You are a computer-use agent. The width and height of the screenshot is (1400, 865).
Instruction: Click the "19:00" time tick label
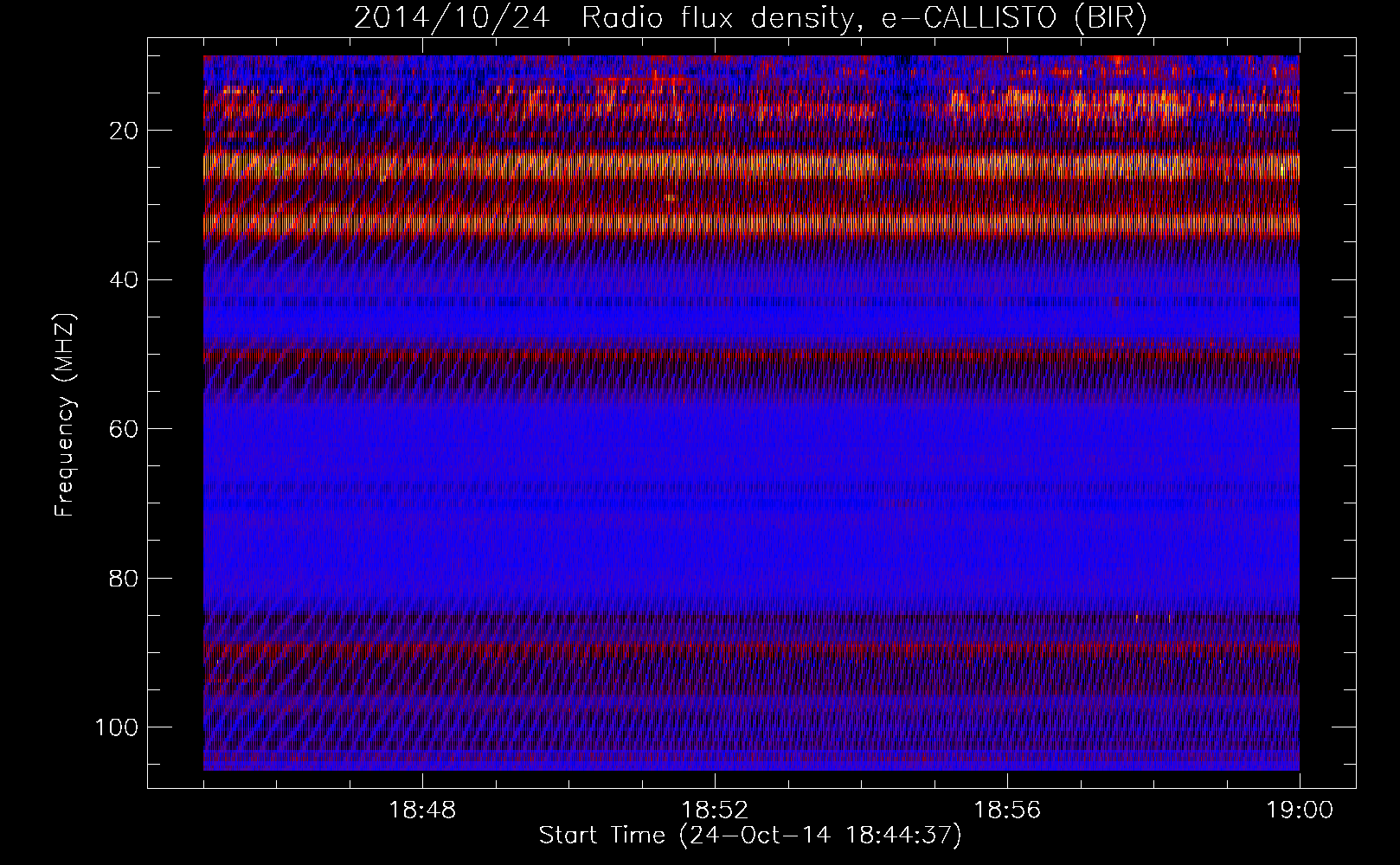pyautogui.click(x=1300, y=811)
